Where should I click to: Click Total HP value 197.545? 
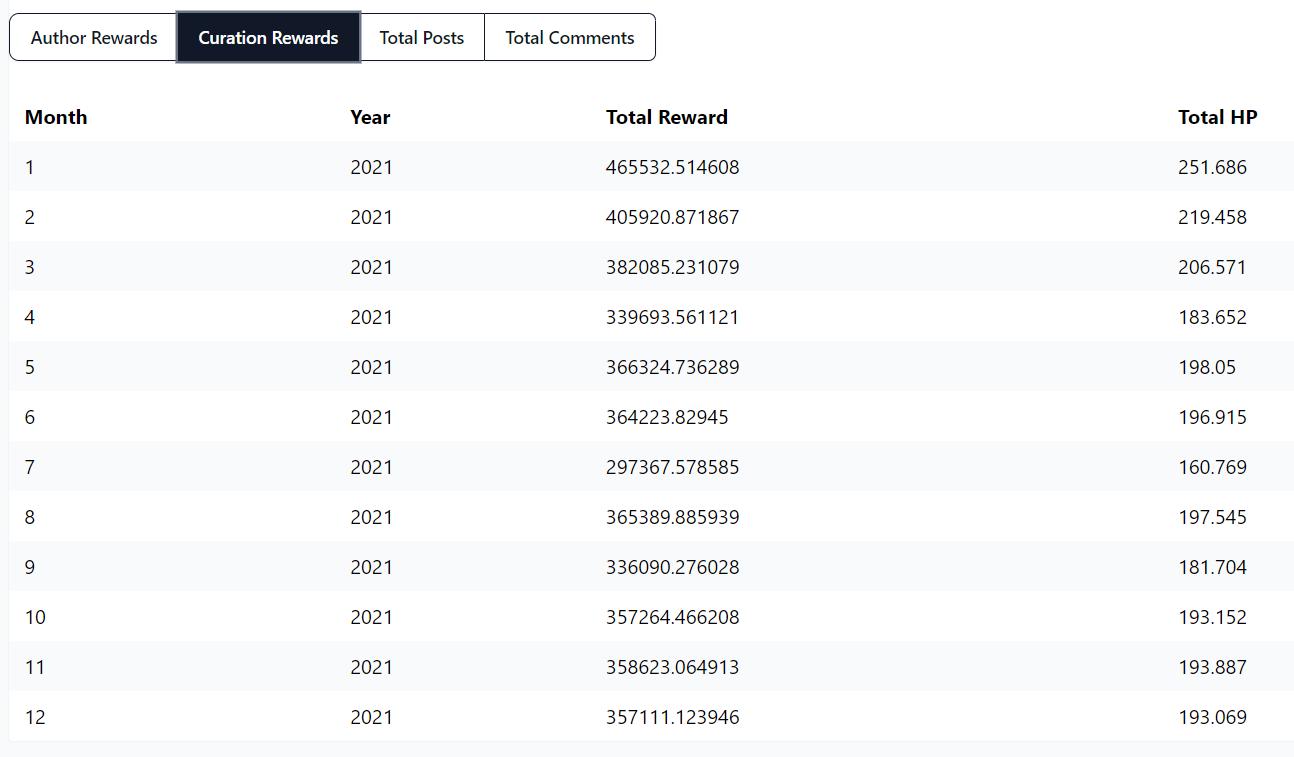[1213, 517]
